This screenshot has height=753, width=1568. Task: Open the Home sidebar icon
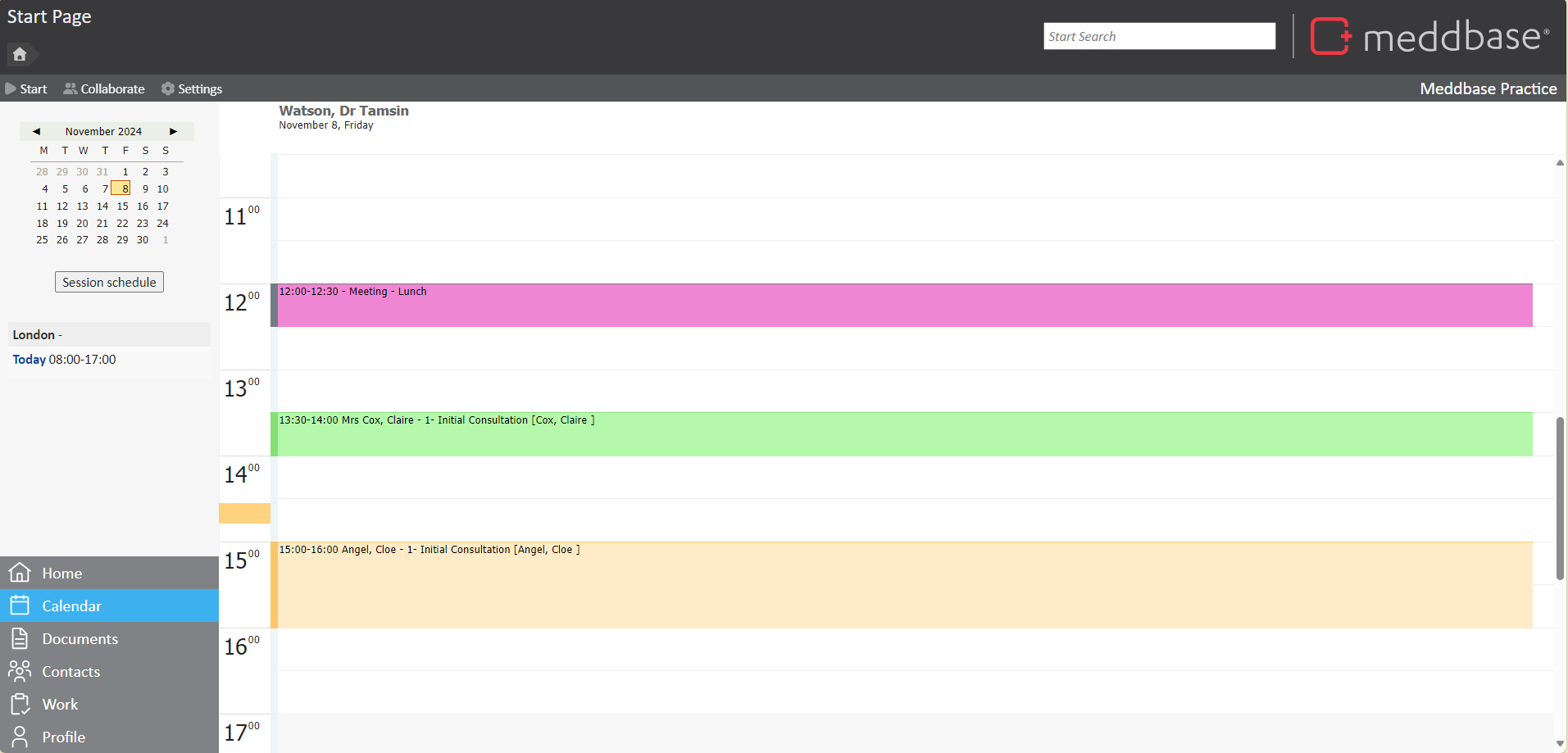[20, 573]
